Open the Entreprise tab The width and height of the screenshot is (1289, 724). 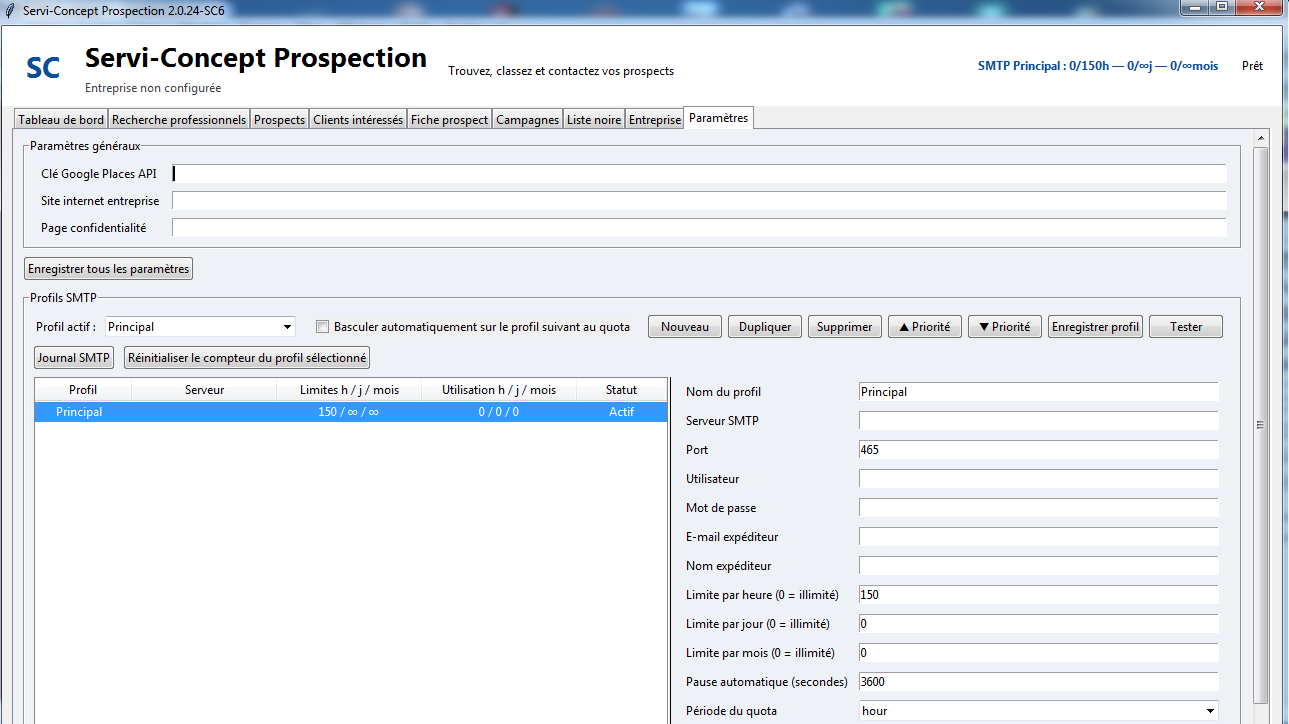(x=654, y=120)
